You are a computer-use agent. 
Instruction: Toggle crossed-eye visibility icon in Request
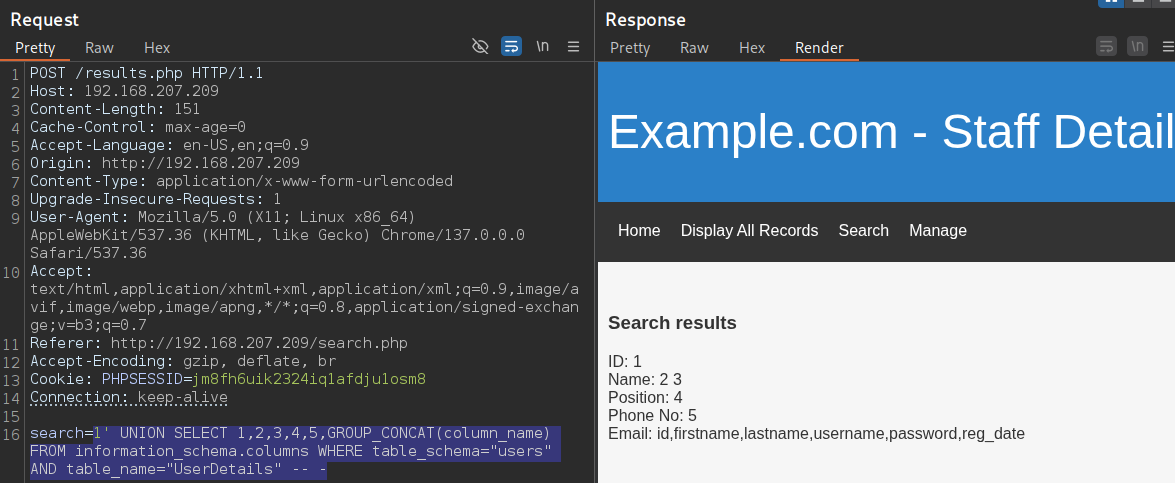click(x=480, y=46)
